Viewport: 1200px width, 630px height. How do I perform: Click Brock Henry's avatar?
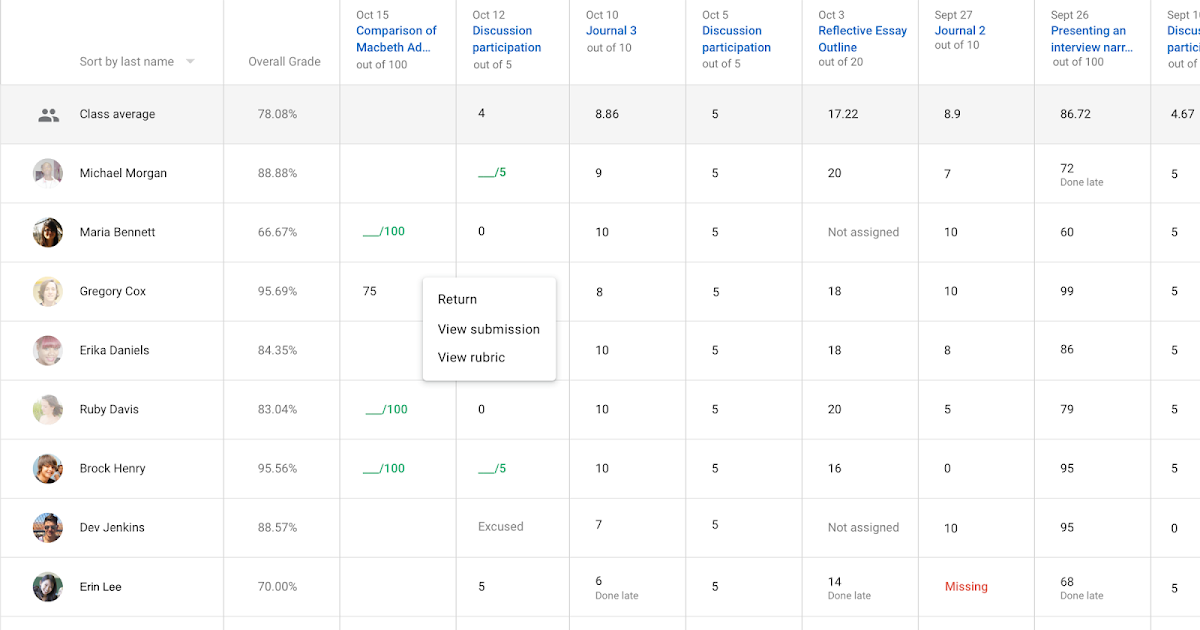(x=48, y=468)
